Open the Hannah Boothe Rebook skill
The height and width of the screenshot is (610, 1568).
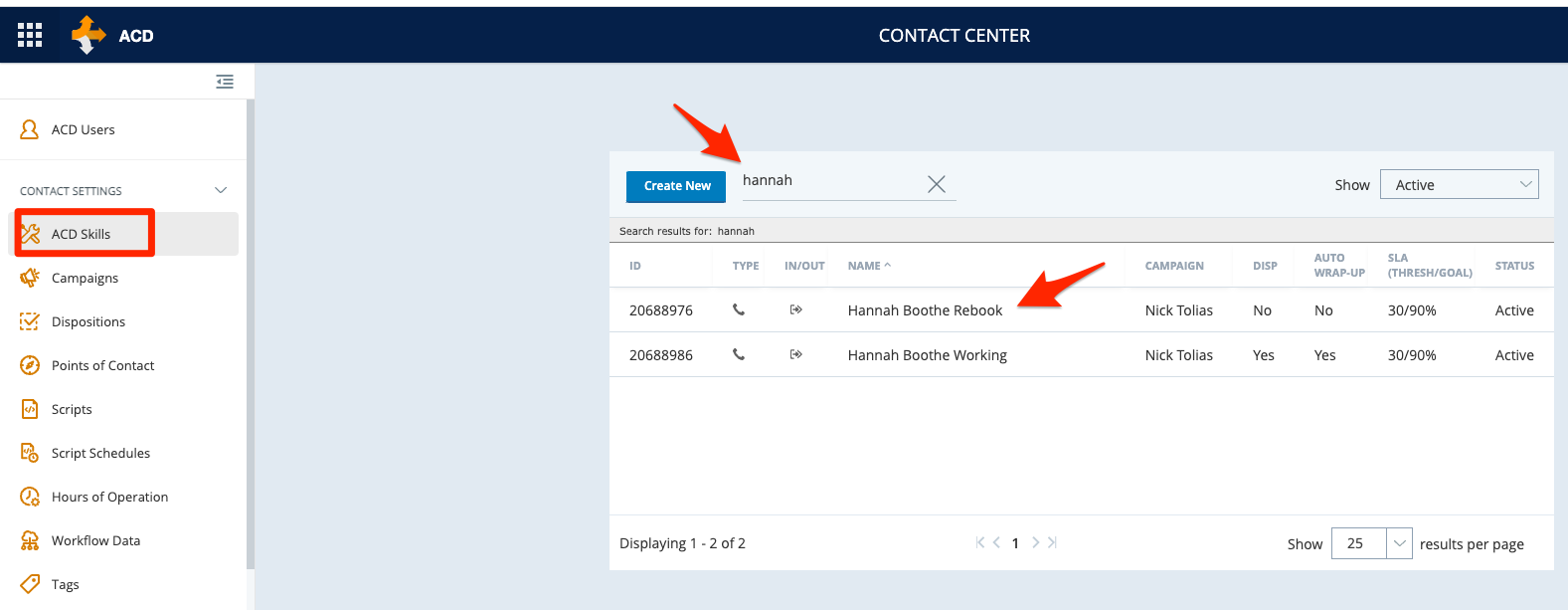[x=925, y=310]
